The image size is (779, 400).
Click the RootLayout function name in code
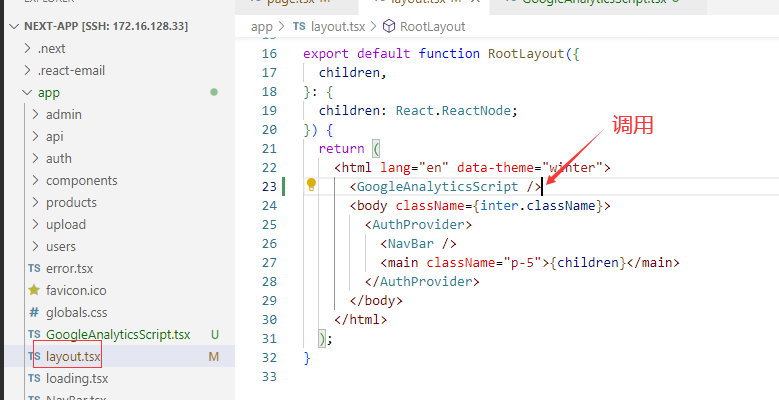click(x=526, y=54)
